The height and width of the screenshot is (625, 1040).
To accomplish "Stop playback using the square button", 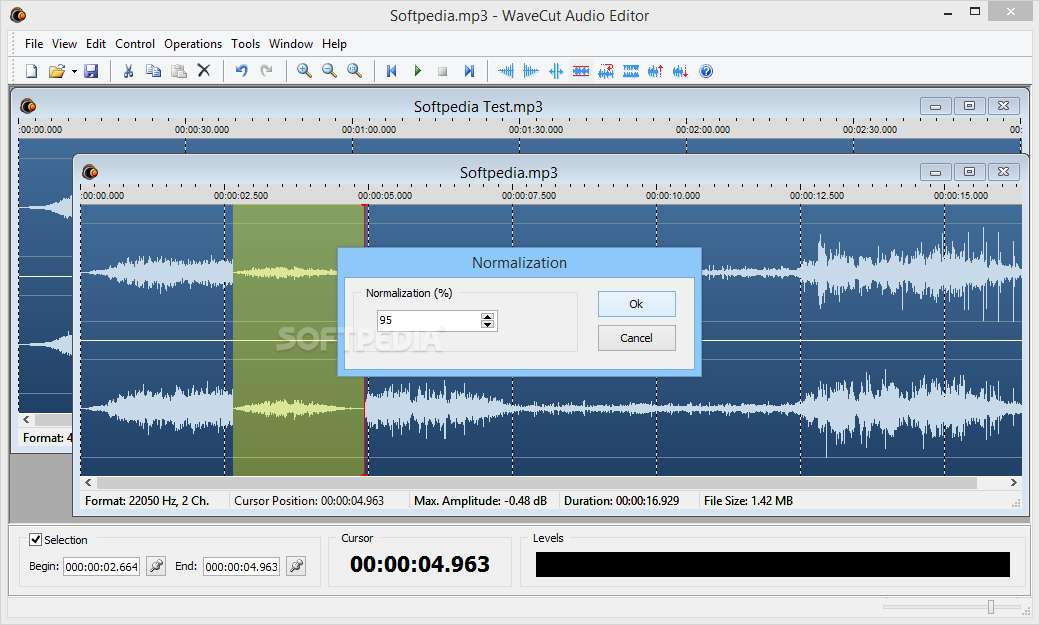I will click(442, 71).
